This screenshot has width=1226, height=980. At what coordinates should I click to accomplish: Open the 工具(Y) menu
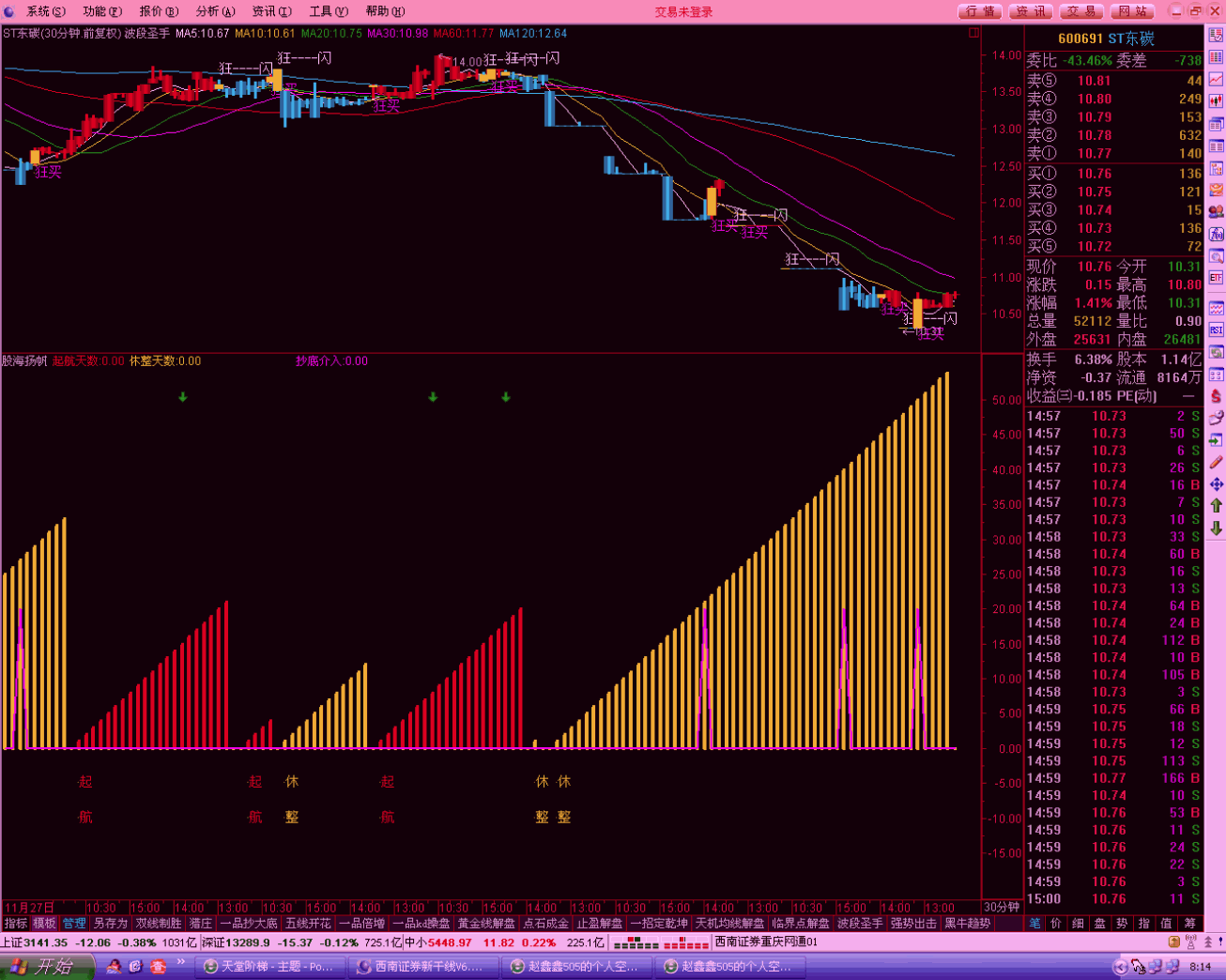tap(328, 11)
